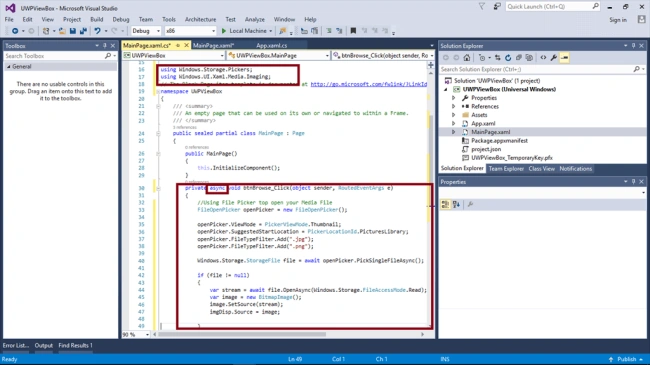Click the Alphabetical sort icon in Properties panel
Screen dimensions: 650x365
point(456,204)
